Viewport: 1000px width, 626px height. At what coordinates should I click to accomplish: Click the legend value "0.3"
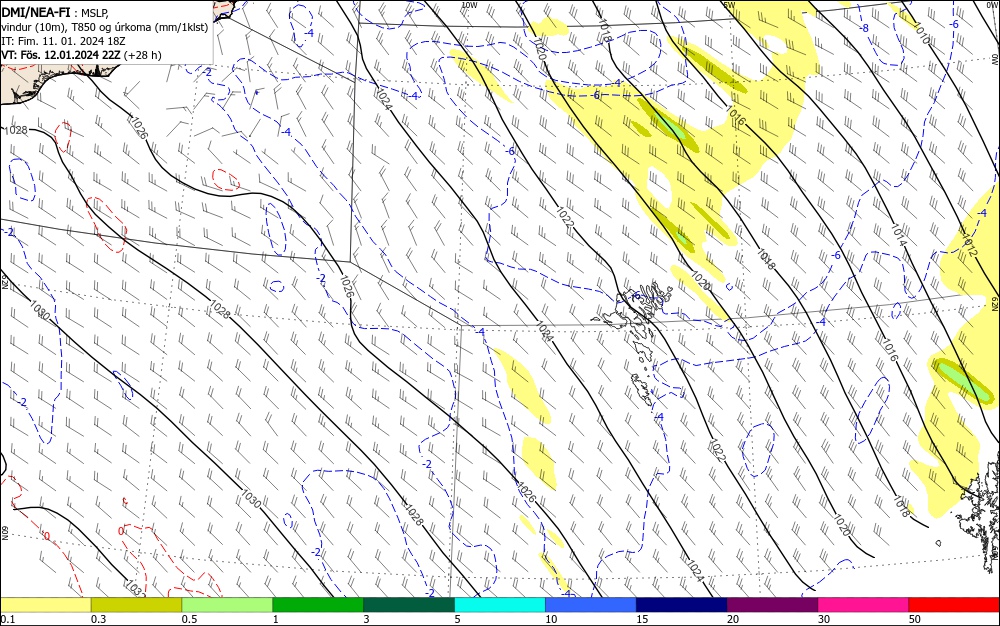pyautogui.click(x=98, y=619)
